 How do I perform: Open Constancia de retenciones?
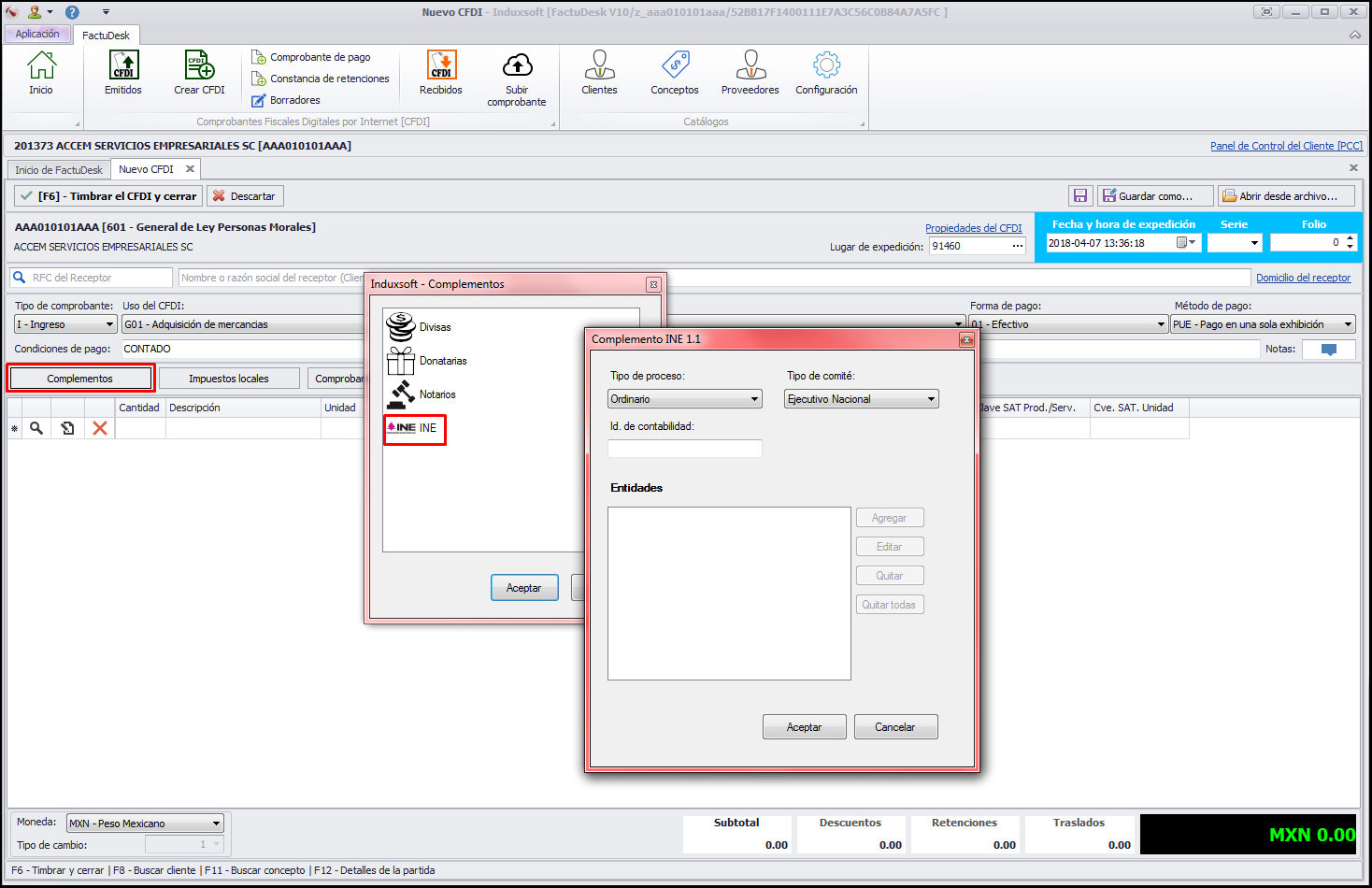321,79
